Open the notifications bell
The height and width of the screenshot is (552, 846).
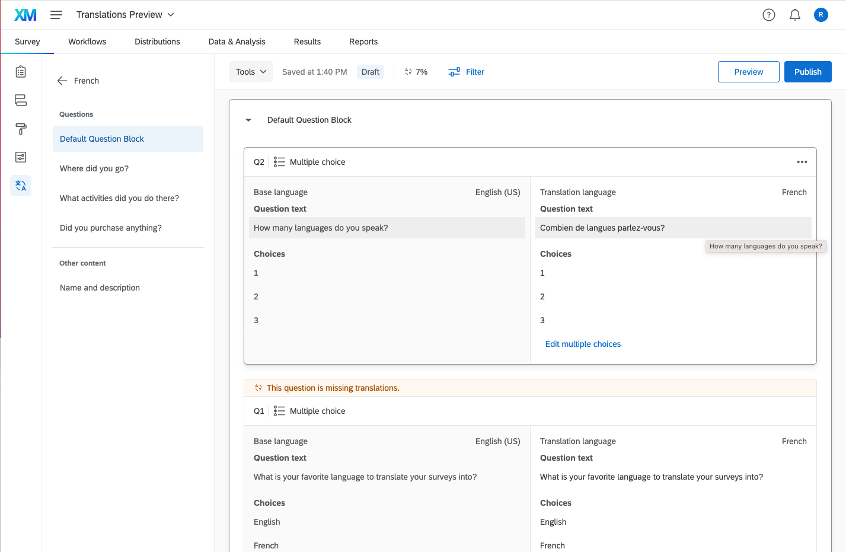tap(795, 15)
